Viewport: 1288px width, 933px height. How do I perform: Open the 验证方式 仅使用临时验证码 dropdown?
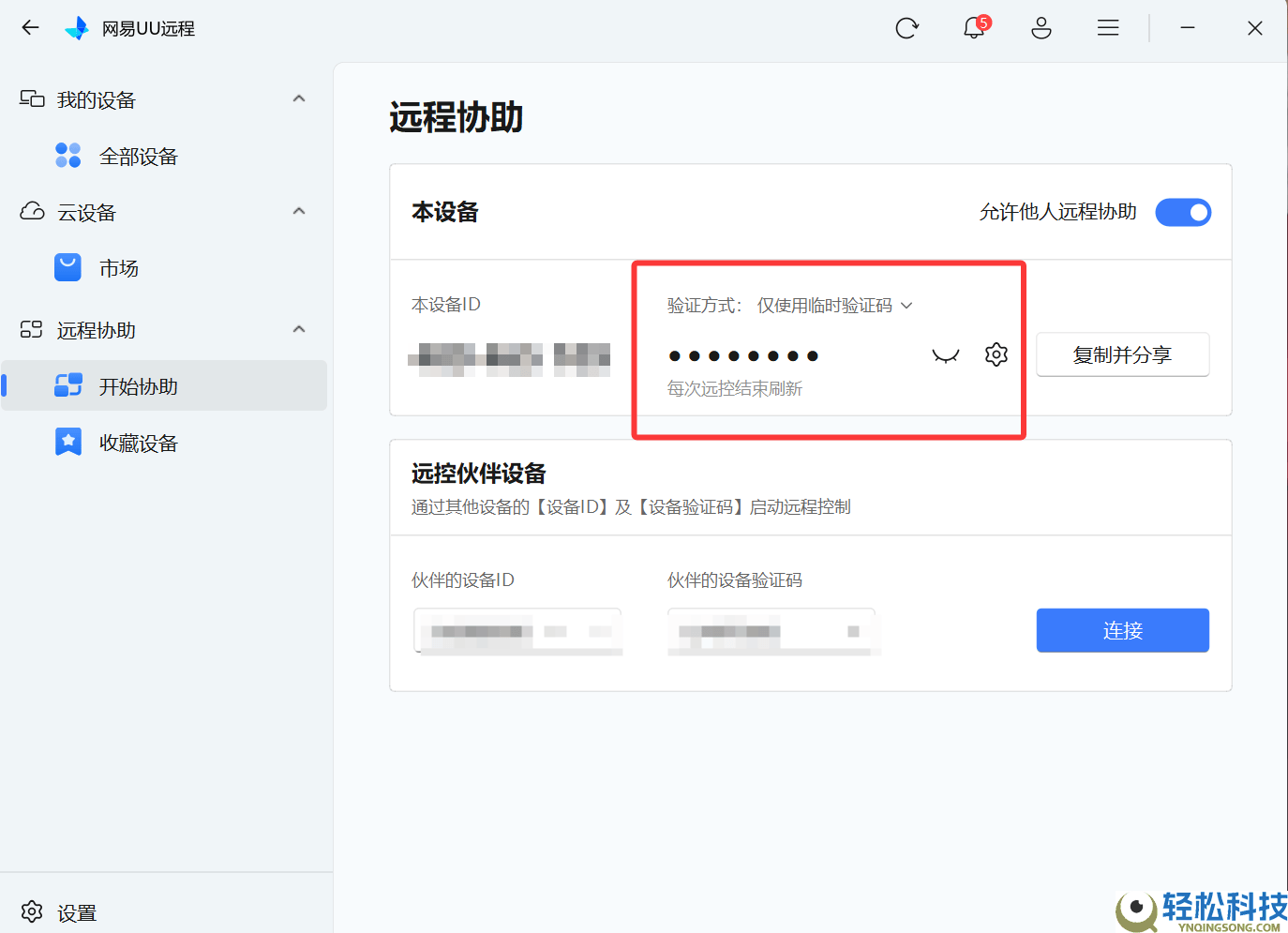coord(835,306)
